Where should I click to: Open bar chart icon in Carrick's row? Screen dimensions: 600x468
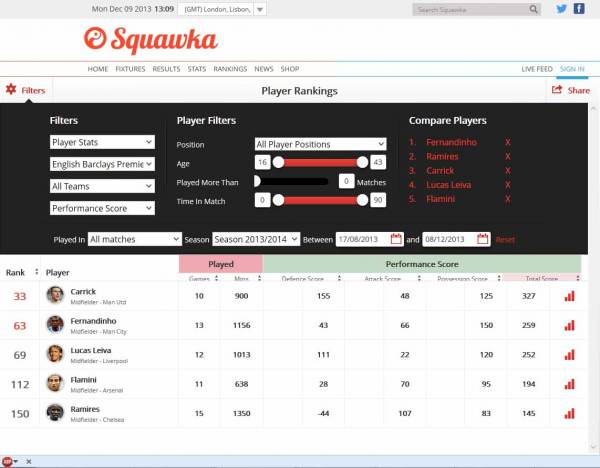(x=570, y=296)
